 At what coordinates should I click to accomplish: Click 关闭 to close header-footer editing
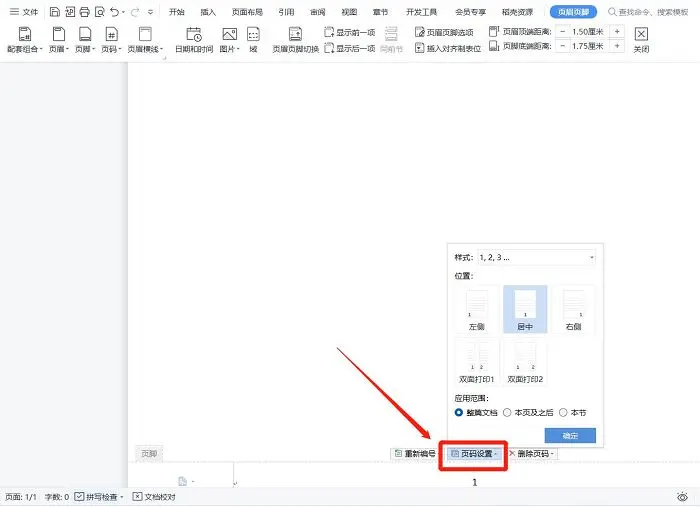[x=641, y=40]
